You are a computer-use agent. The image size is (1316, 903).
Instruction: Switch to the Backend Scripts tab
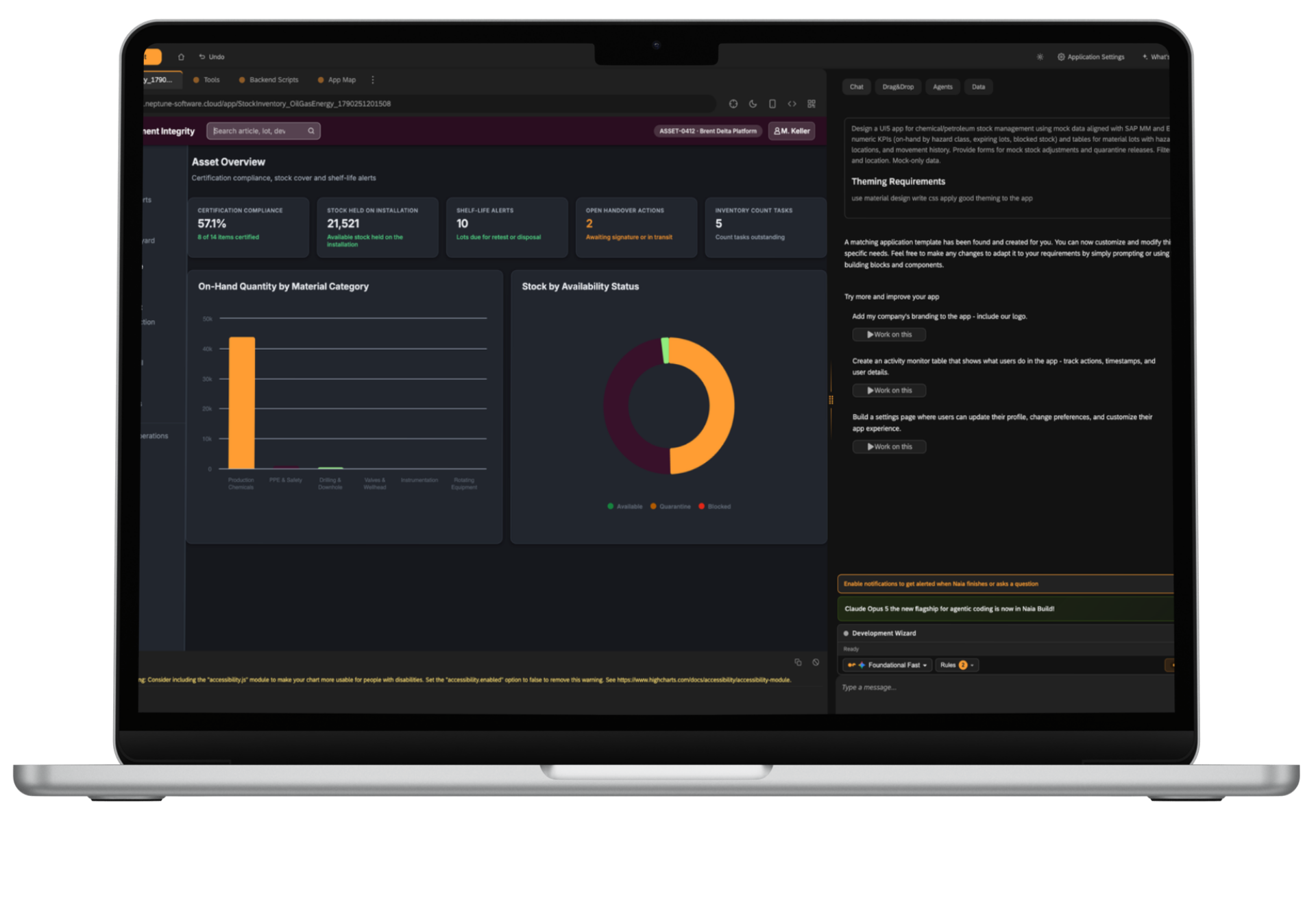point(269,80)
